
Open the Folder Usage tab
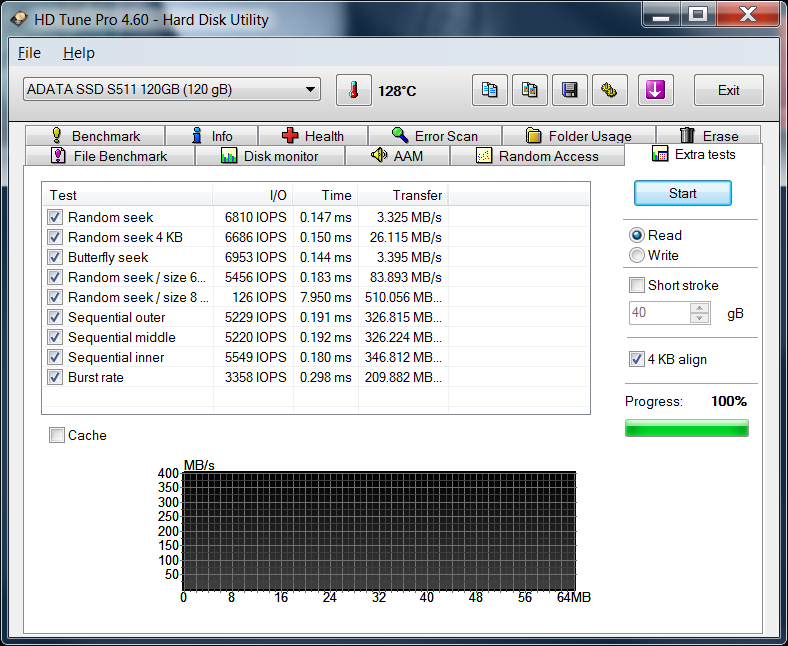tap(578, 136)
